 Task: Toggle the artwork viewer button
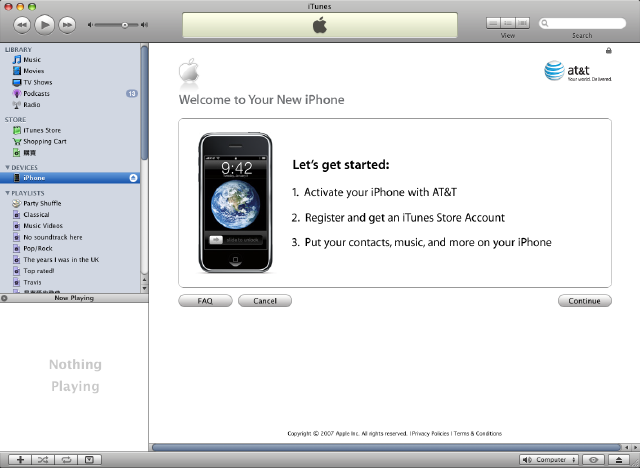point(89,460)
